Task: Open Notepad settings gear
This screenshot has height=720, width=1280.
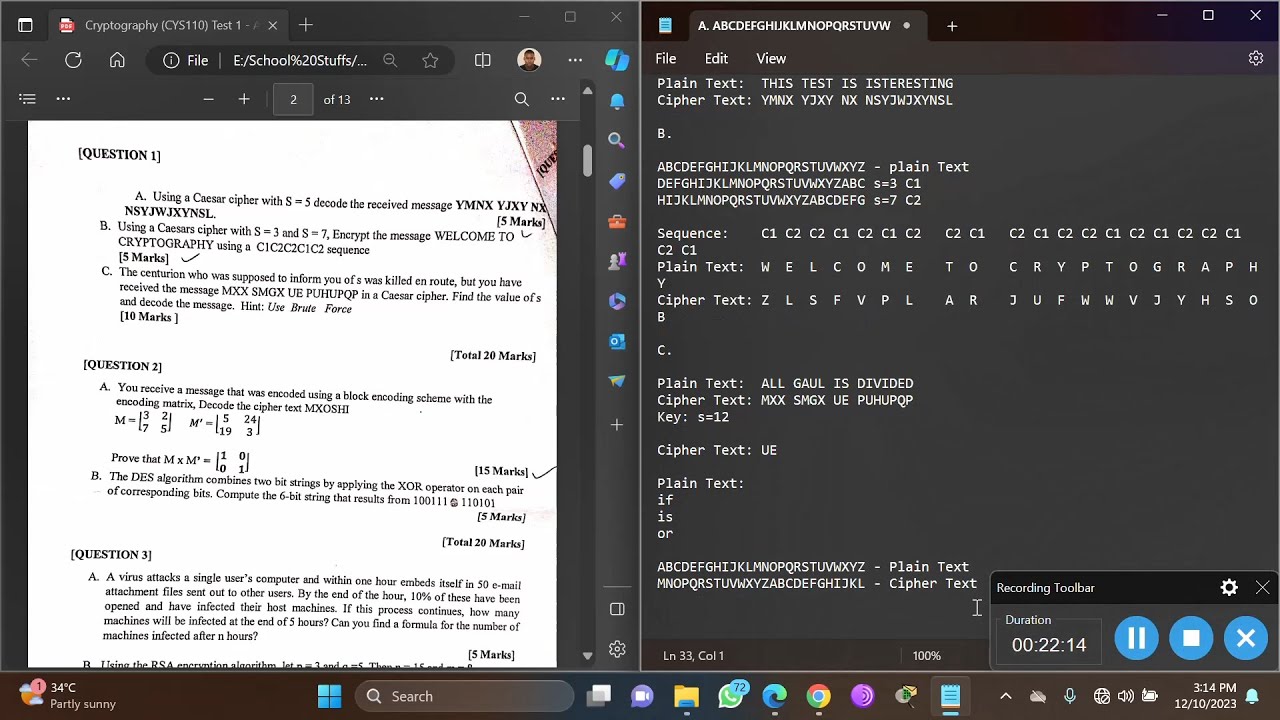Action: [1256, 58]
